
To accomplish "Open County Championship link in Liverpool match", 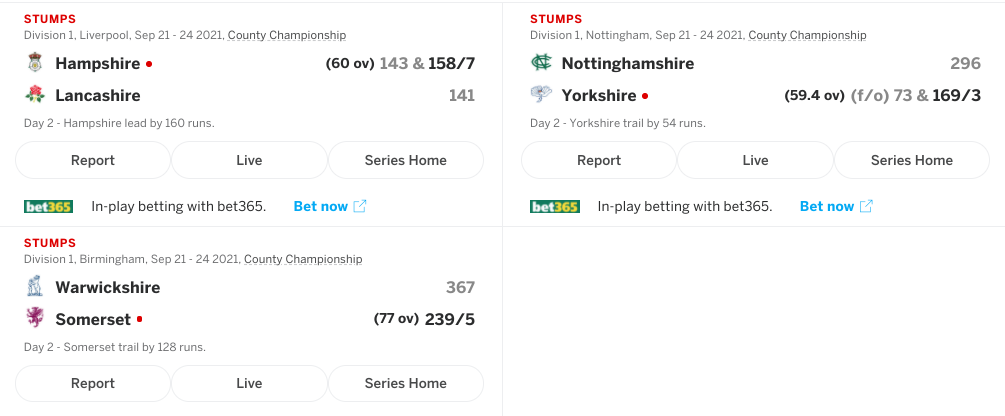I will click(x=287, y=35).
